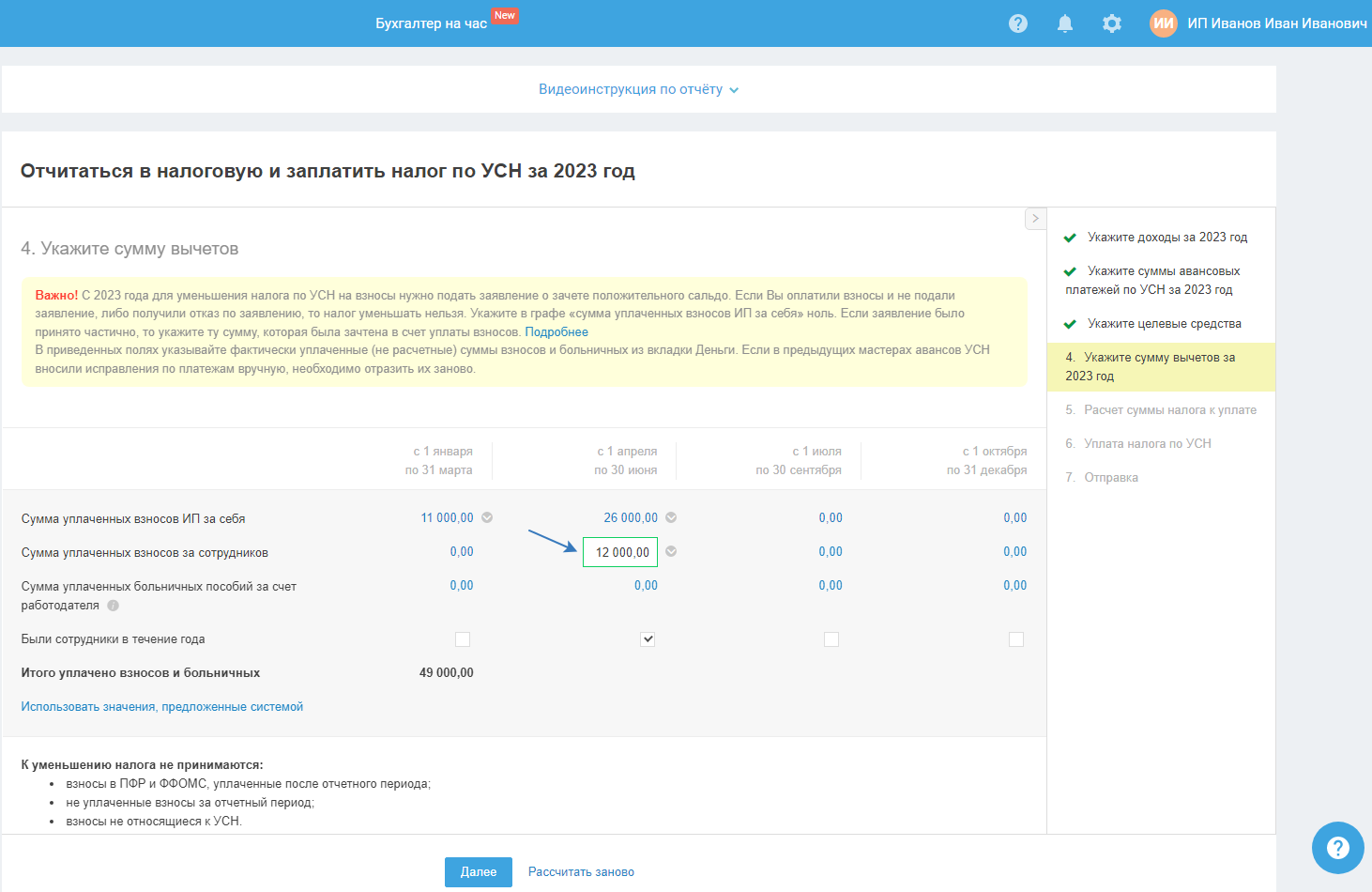The height and width of the screenshot is (892, 1372).
Task: Edit employee contributions value for July–September
Action: click(831, 552)
